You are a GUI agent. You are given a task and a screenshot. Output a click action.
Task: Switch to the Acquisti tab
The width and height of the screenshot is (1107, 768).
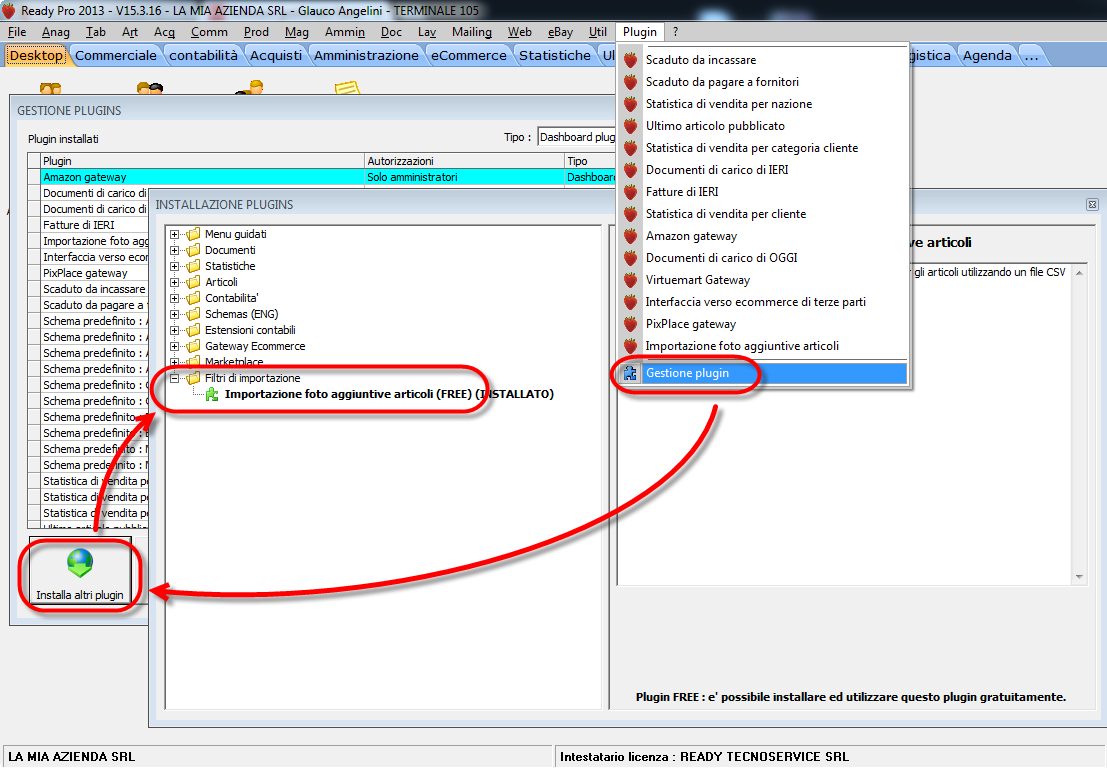click(x=276, y=55)
